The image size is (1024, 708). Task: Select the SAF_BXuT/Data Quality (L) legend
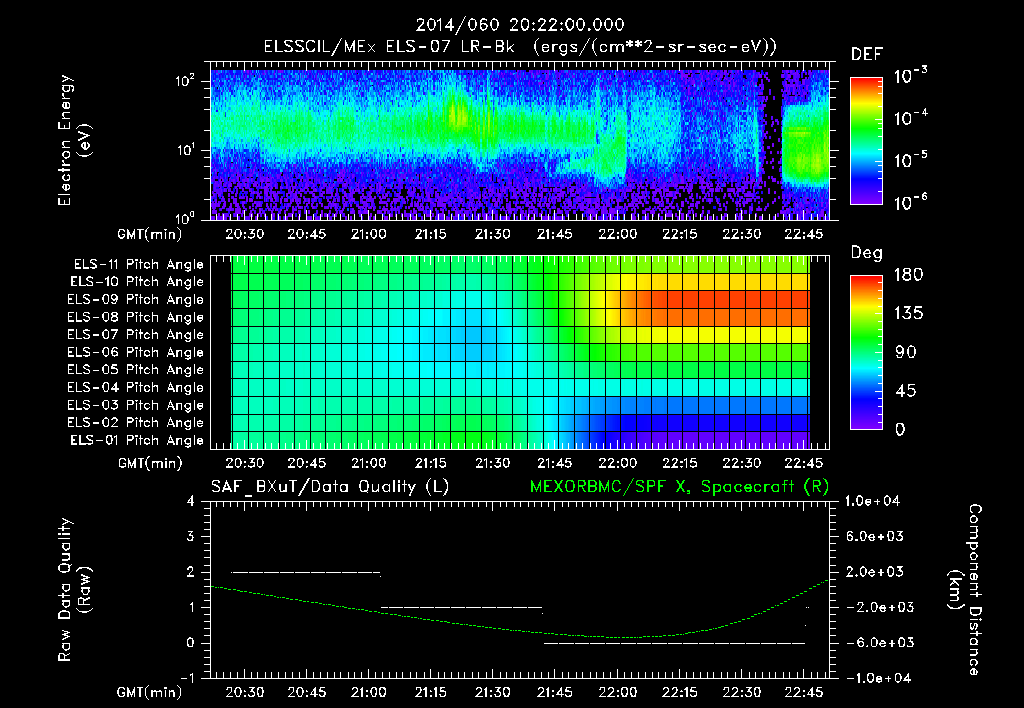(330, 487)
